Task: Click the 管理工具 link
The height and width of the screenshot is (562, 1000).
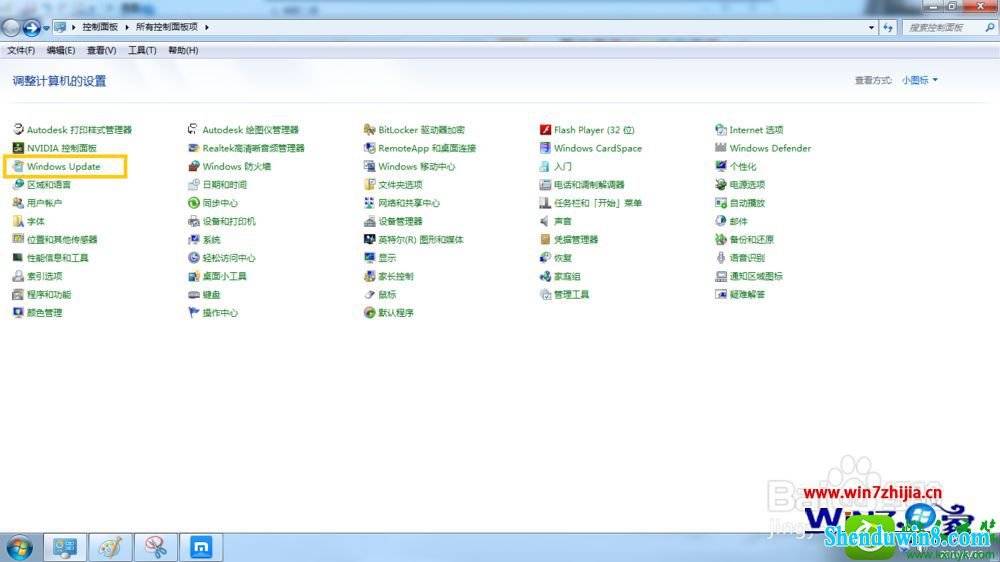Action: tap(571, 295)
